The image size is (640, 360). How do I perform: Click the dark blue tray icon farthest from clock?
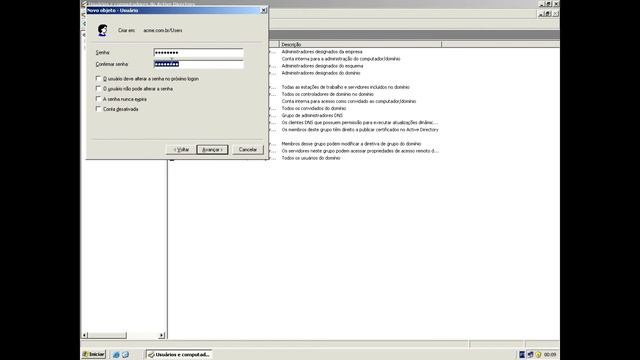point(522,355)
